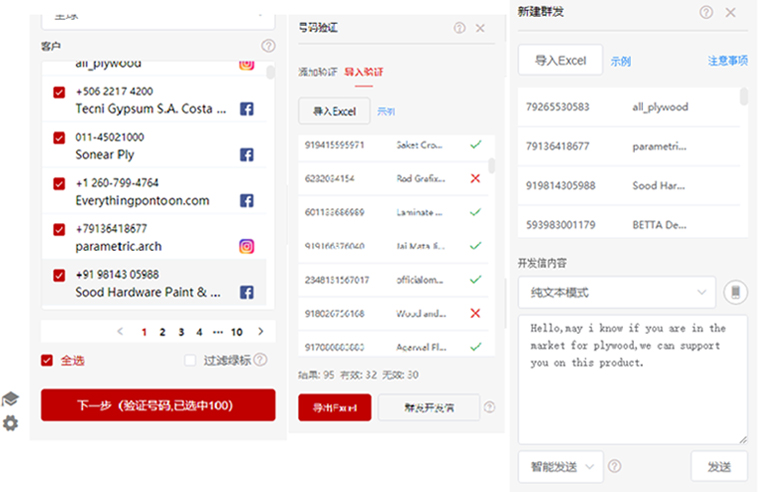This screenshot has height=492, width=758.
Task: Open the 注意事项 link
Action: [727, 61]
